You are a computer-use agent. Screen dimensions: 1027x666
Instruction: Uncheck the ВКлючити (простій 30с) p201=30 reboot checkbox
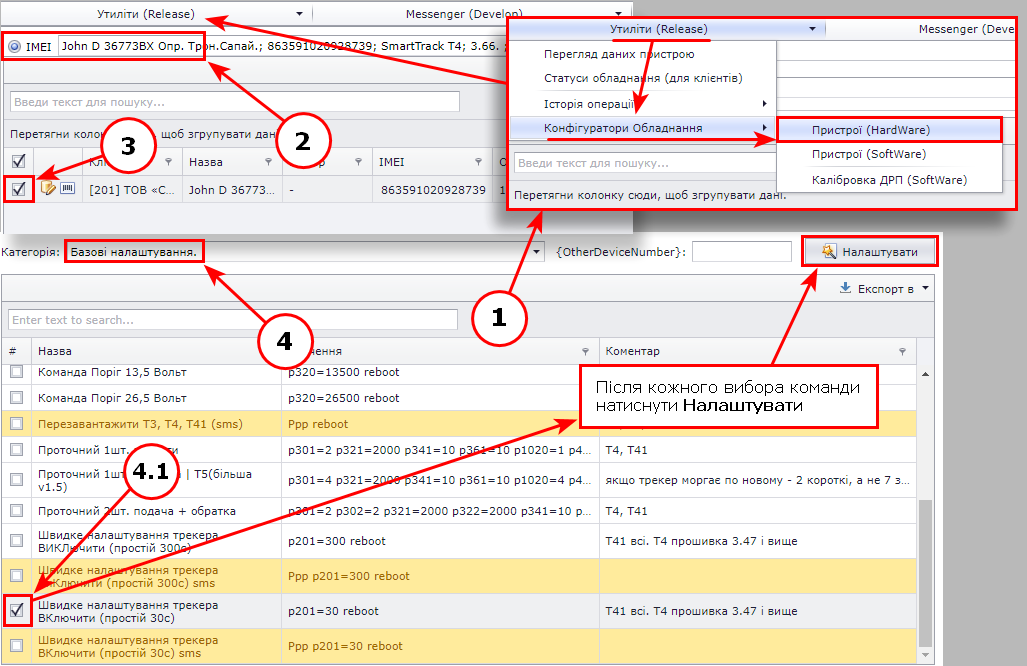[x=16, y=610]
